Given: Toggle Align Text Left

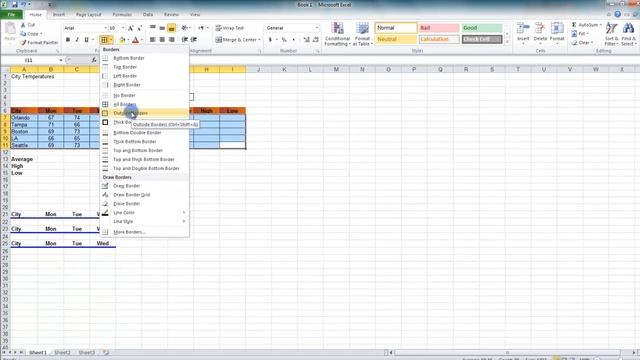Looking at the screenshot, I should [153, 40].
